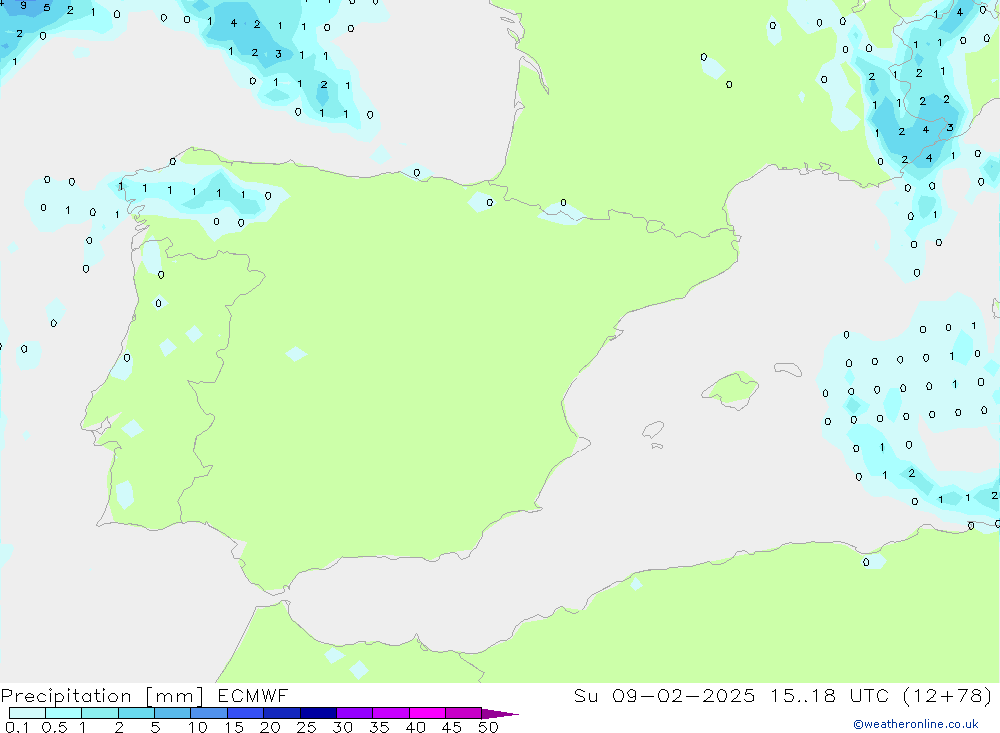Pick the 30–35 mm violet legend swatch
Viewport: 1000px width, 733px height.
pos(355,713)
